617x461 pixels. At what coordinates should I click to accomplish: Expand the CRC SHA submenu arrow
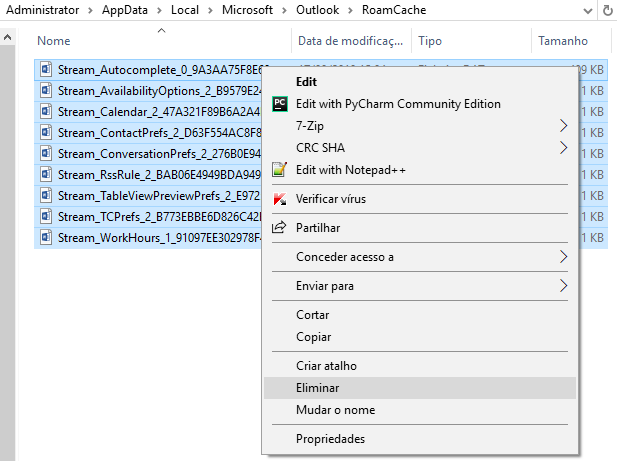point(563,148)
